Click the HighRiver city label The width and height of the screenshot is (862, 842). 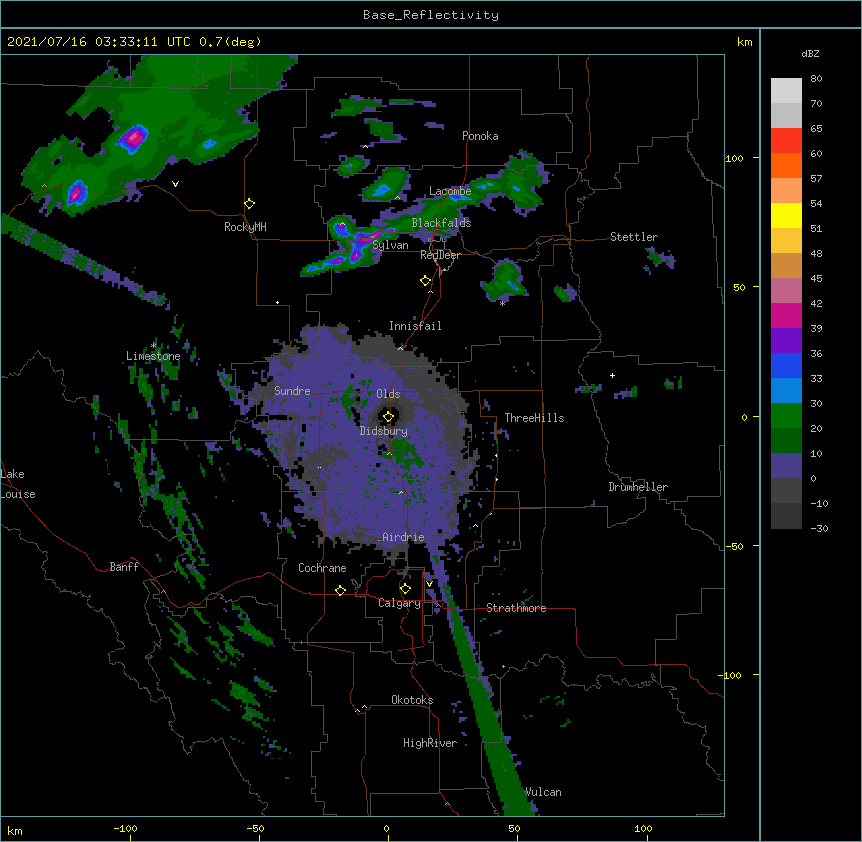pyautogui.click(x=429, y=743)
